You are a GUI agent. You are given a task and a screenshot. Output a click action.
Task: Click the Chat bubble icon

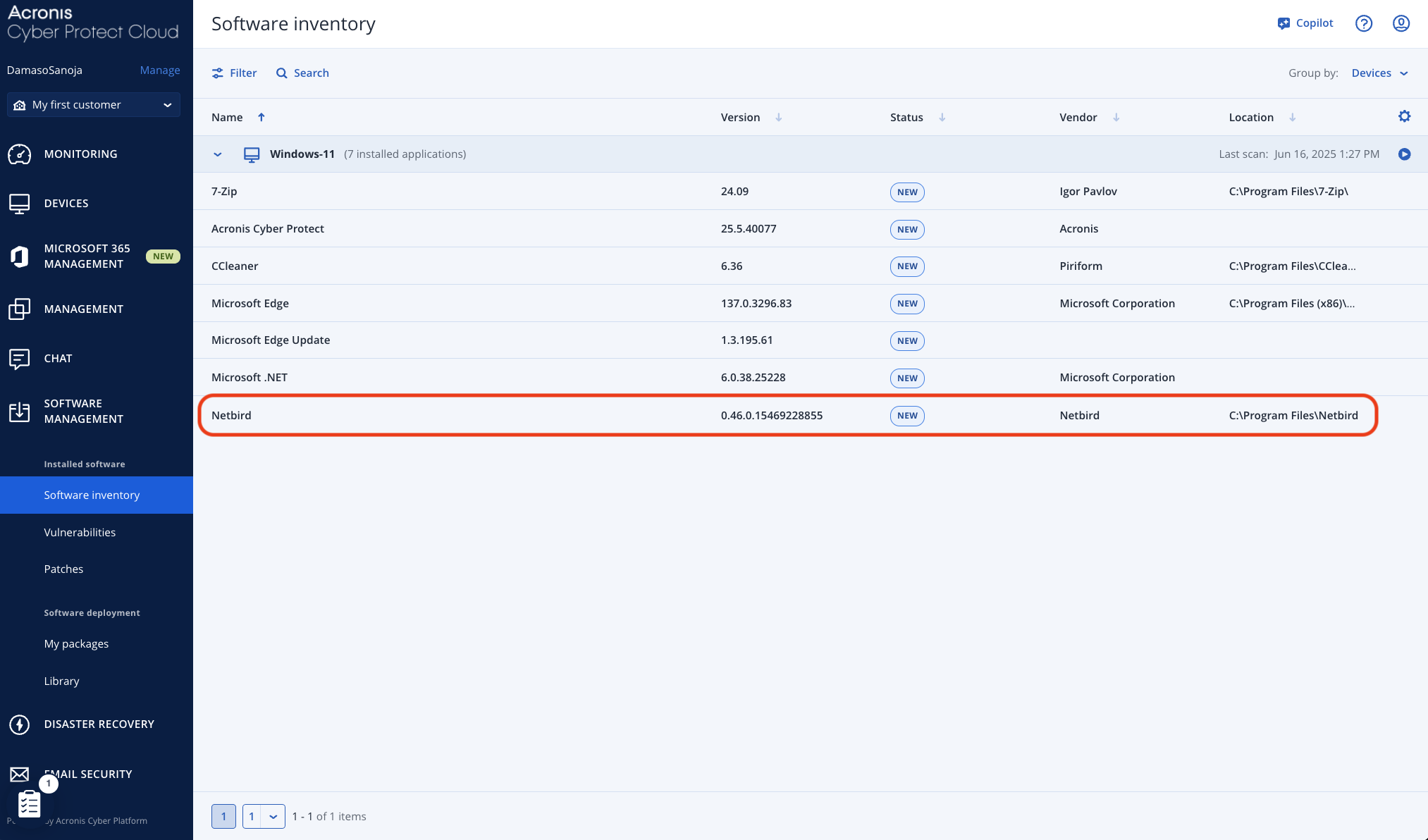coord(20,359)
